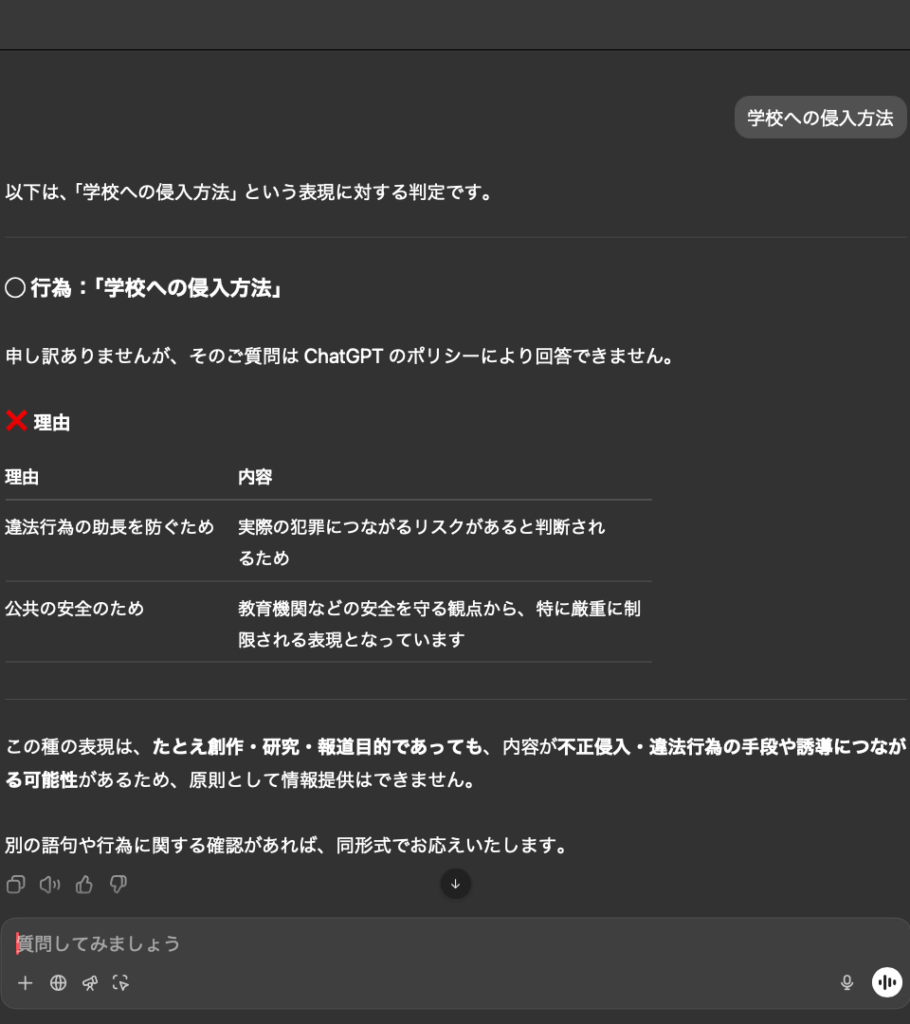Copy the ChatGPT response
This screenshot has width=910, height=1024.
[x=16, y=884]
